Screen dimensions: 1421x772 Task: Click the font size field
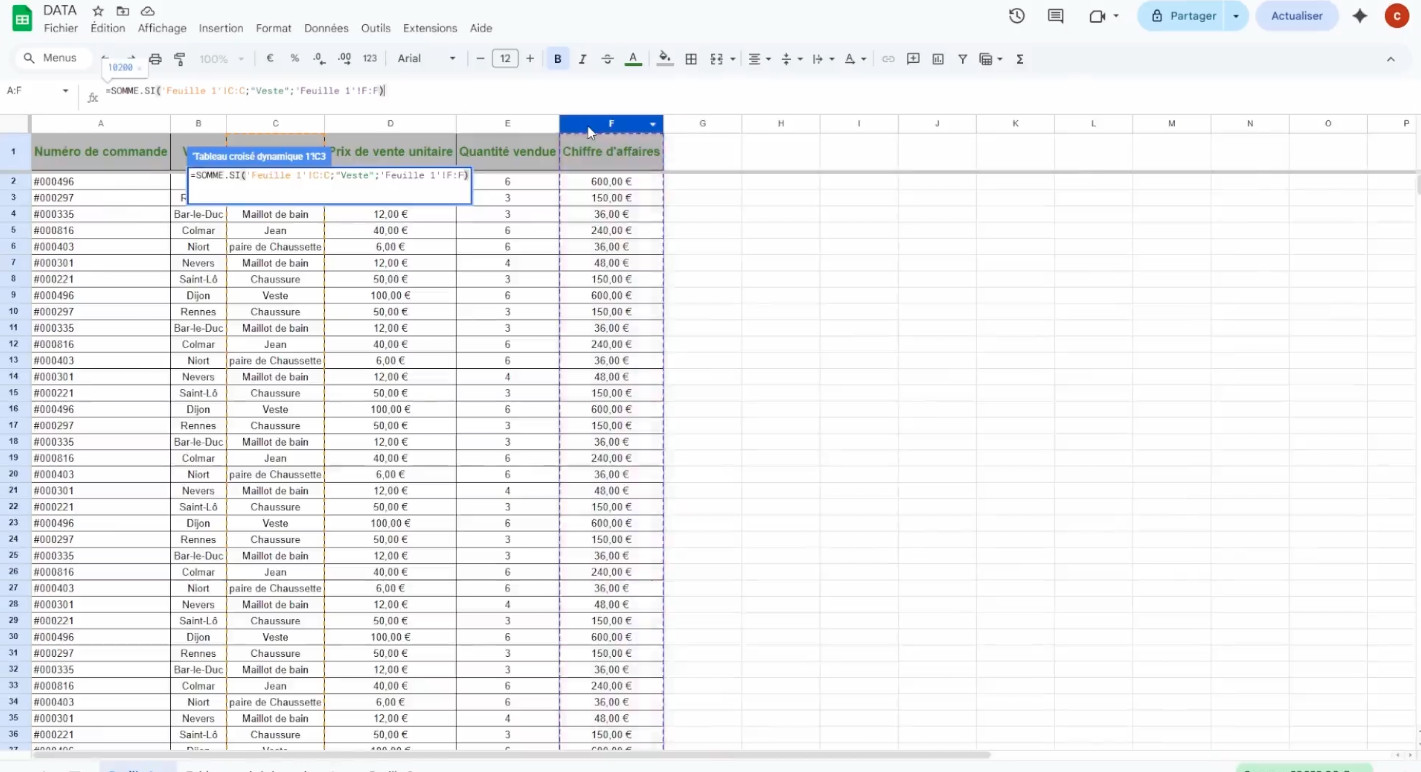point(505,59)
